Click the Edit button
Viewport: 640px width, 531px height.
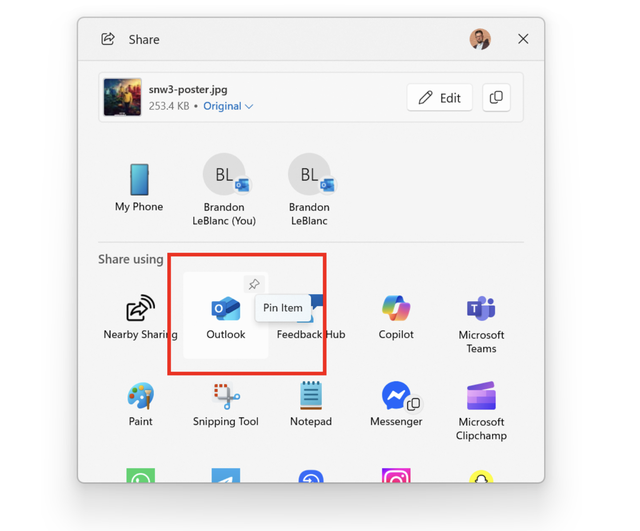pos(440,98)
